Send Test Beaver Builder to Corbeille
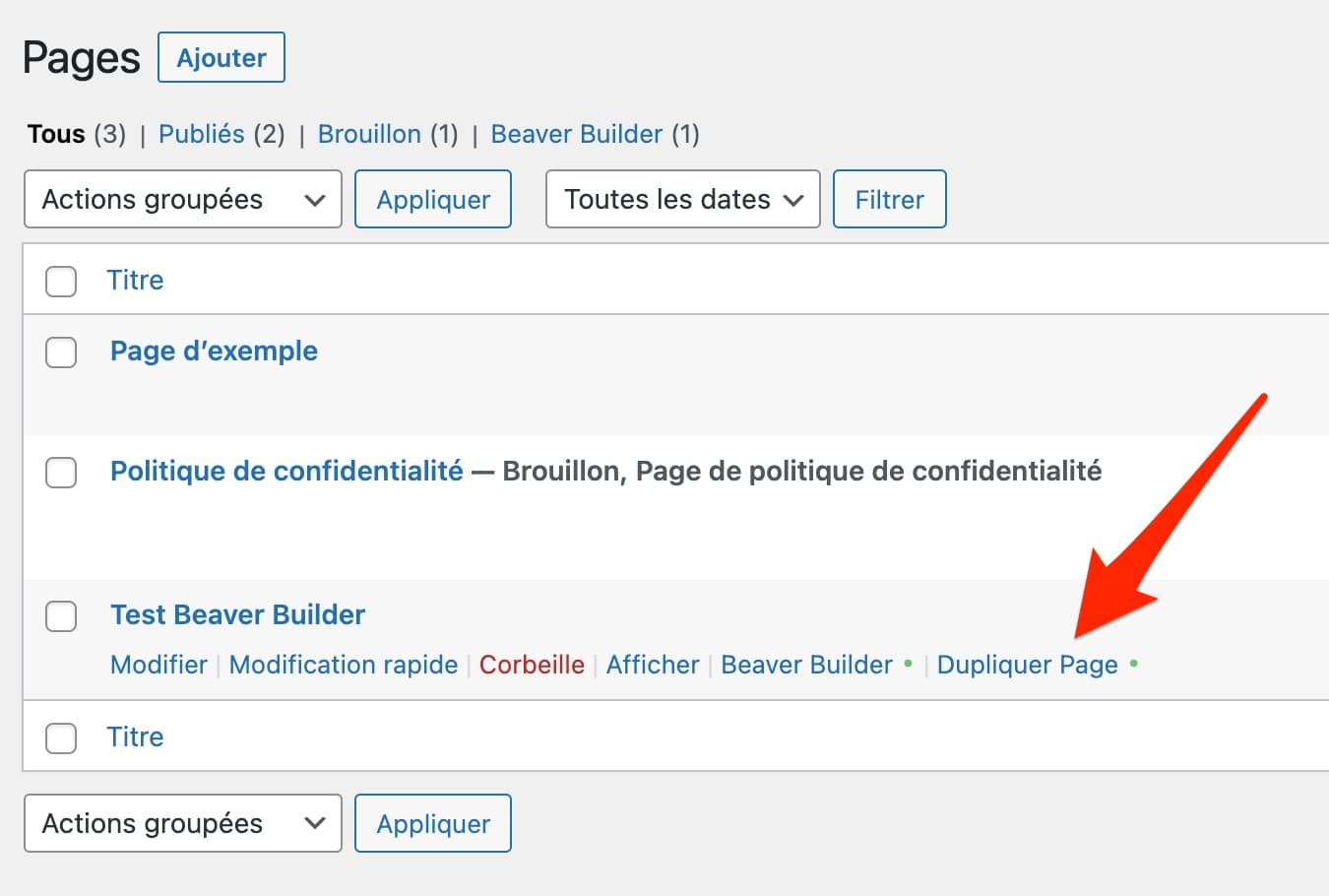The width and height of the screenshot is (1329, 896). pos(532,665)
